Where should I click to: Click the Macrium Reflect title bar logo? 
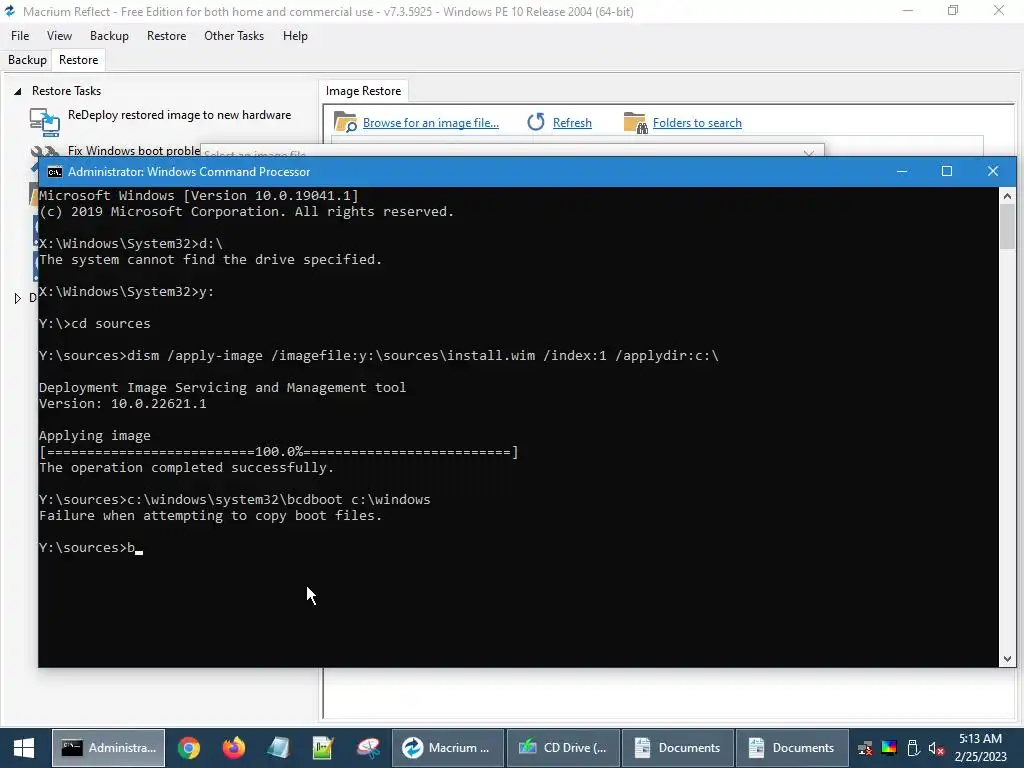(10, 11)
